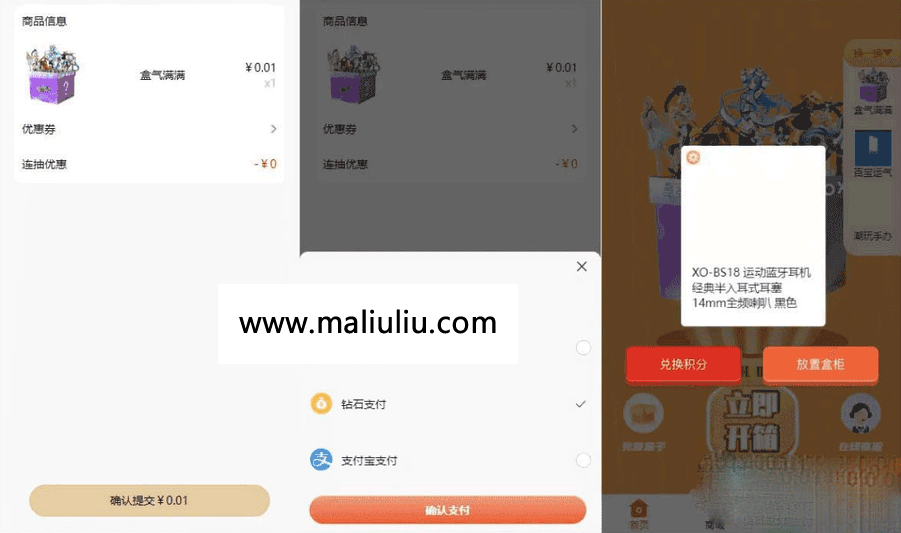Expand the 连抽优惠 discount row on undimmed page
This screenshot has width=901, height=533.
[x=149, y=164]
